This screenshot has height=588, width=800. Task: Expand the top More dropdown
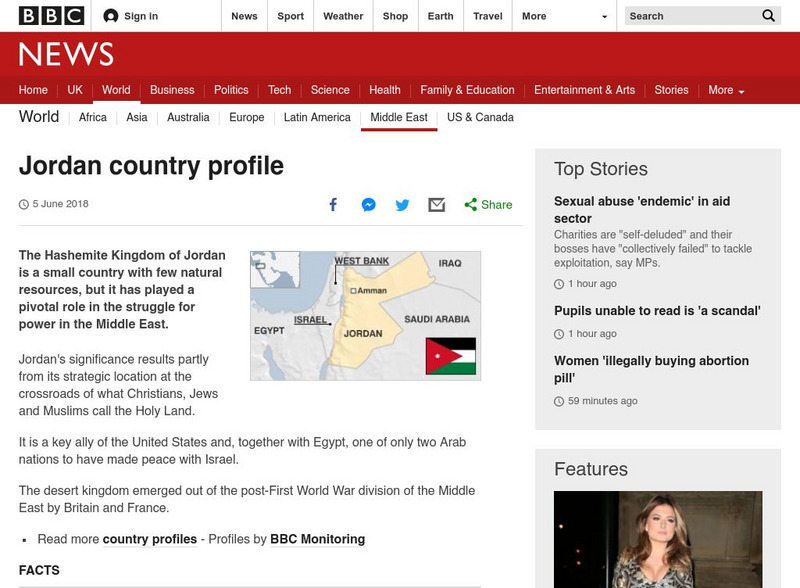click(x=564, y=16)
